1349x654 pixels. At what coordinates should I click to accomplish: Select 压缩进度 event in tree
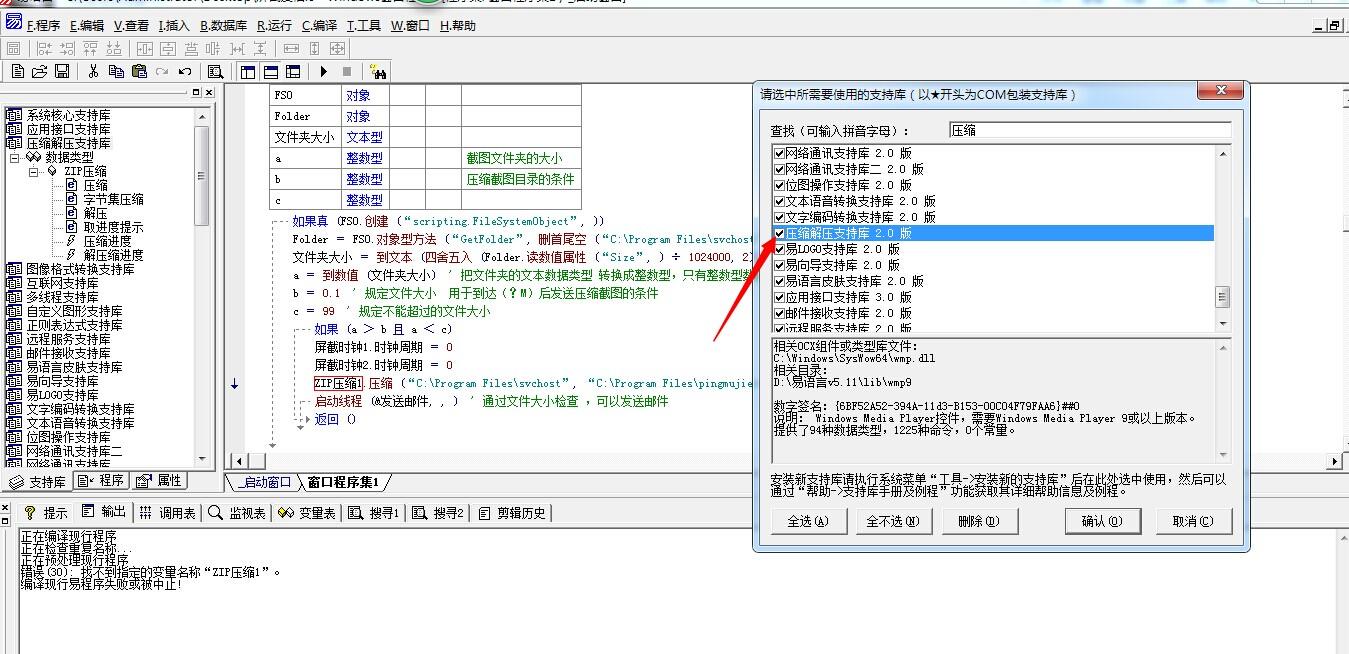[107, 241]
